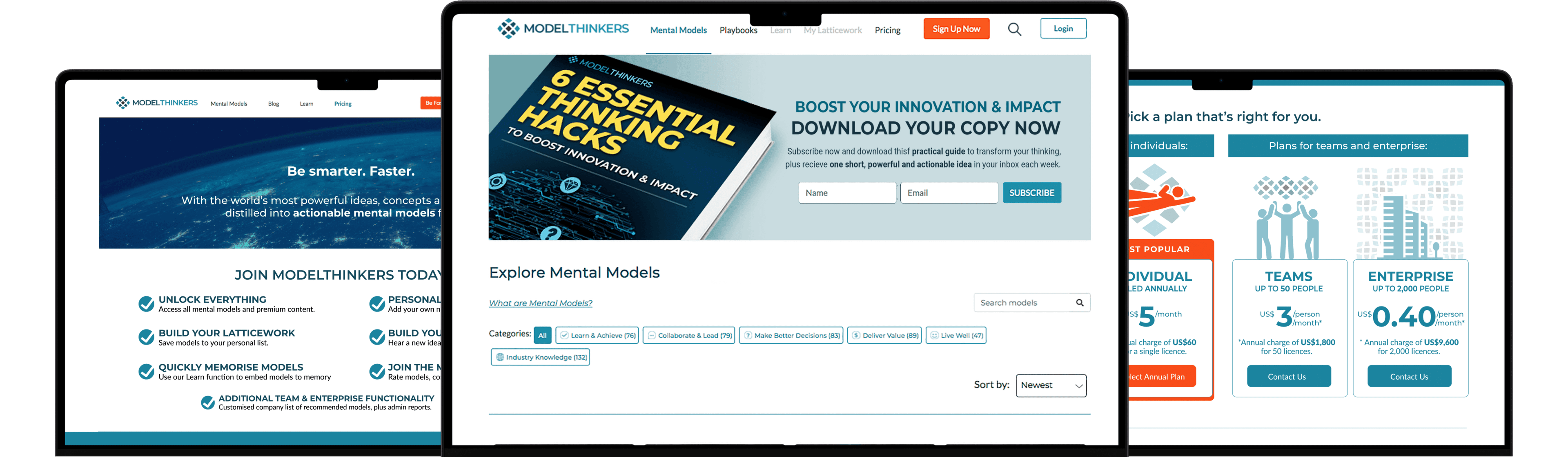Click the Sign Up Now button
Image resolution: width=1568 pixels, height=457 pixels.
tap(955, 29)
